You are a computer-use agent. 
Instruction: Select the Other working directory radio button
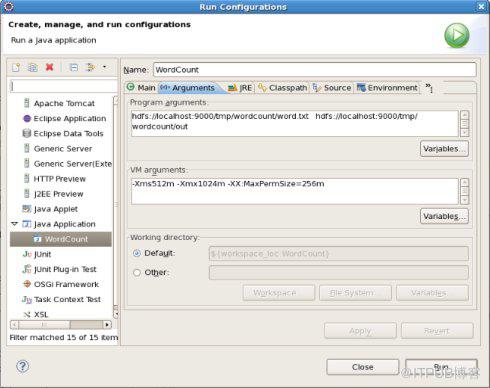pyautogui.click(x=137, y=273)
